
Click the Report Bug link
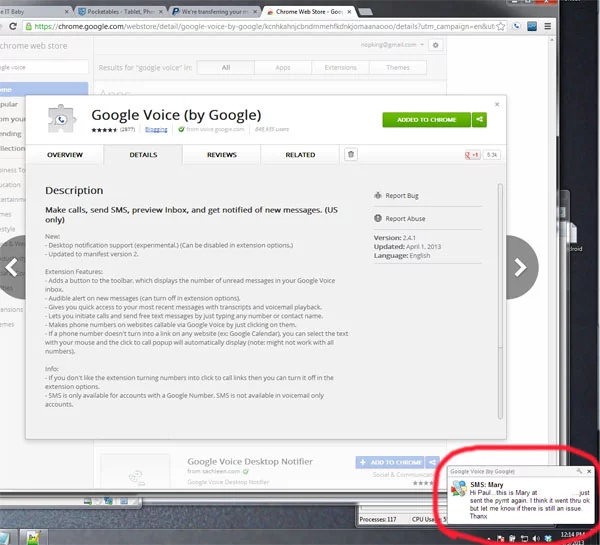point(402,196)
